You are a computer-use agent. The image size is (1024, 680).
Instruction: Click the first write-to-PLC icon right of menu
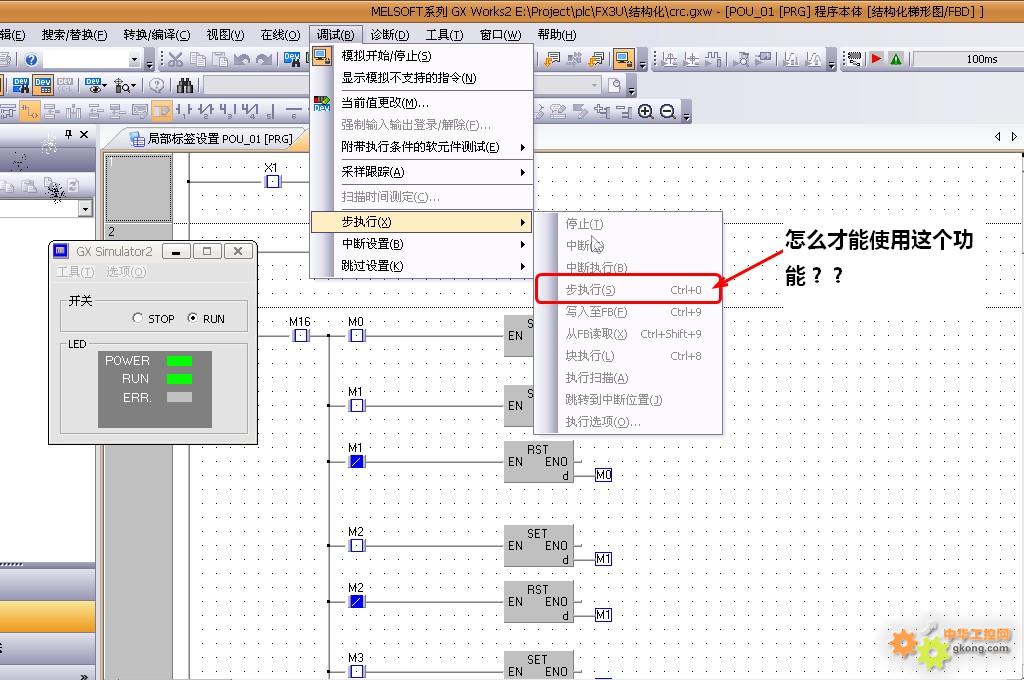click(552, 60)
